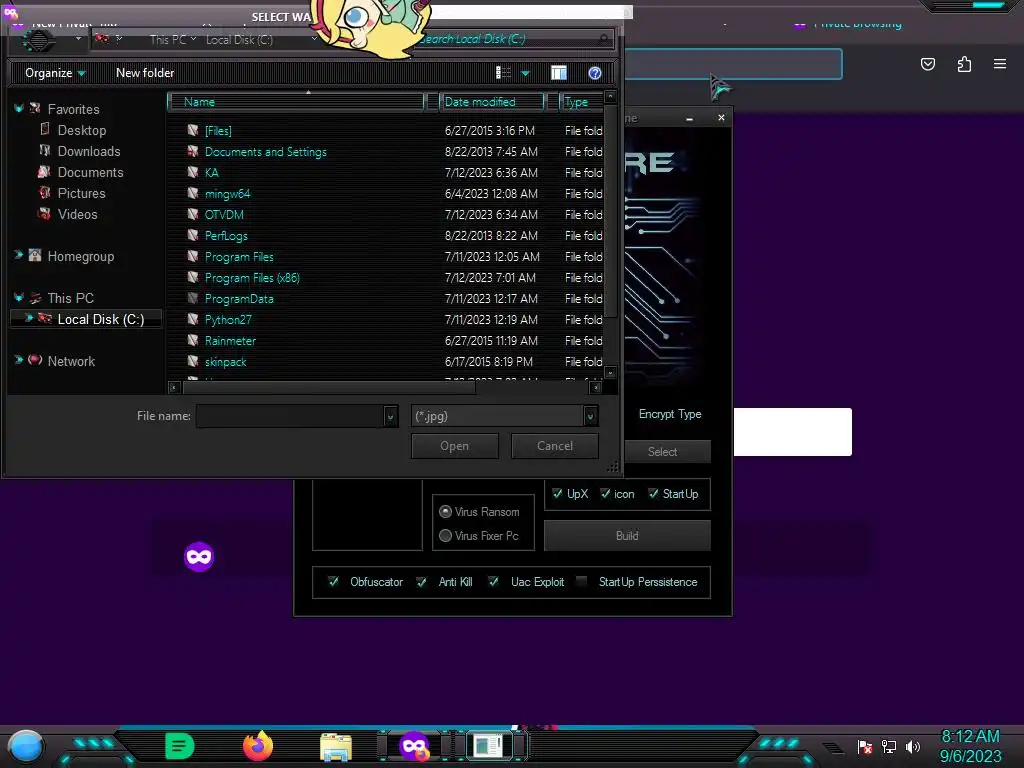Viewport: 1024px width, 768px height.
Task: Click the scroll-down arrow of file list
Action: pyautogui.click(x=611, y=373)
